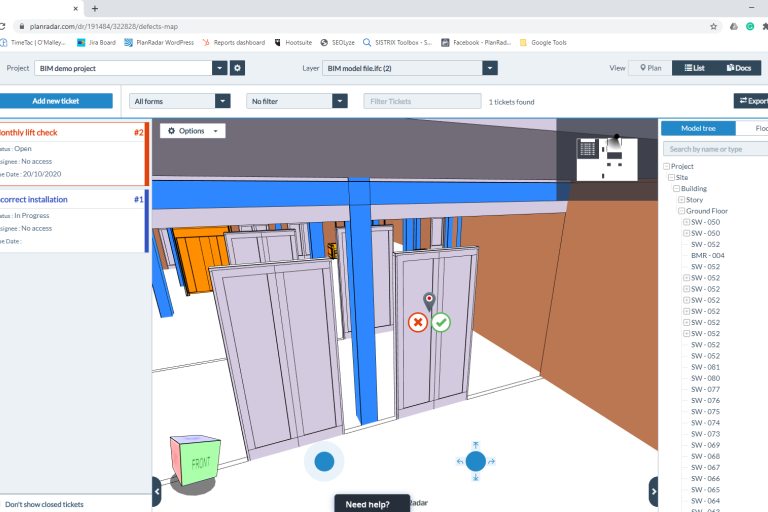Click the Filter Tickets input field
This screenshot has width=768, height=512.
click(x=422, y=101)
